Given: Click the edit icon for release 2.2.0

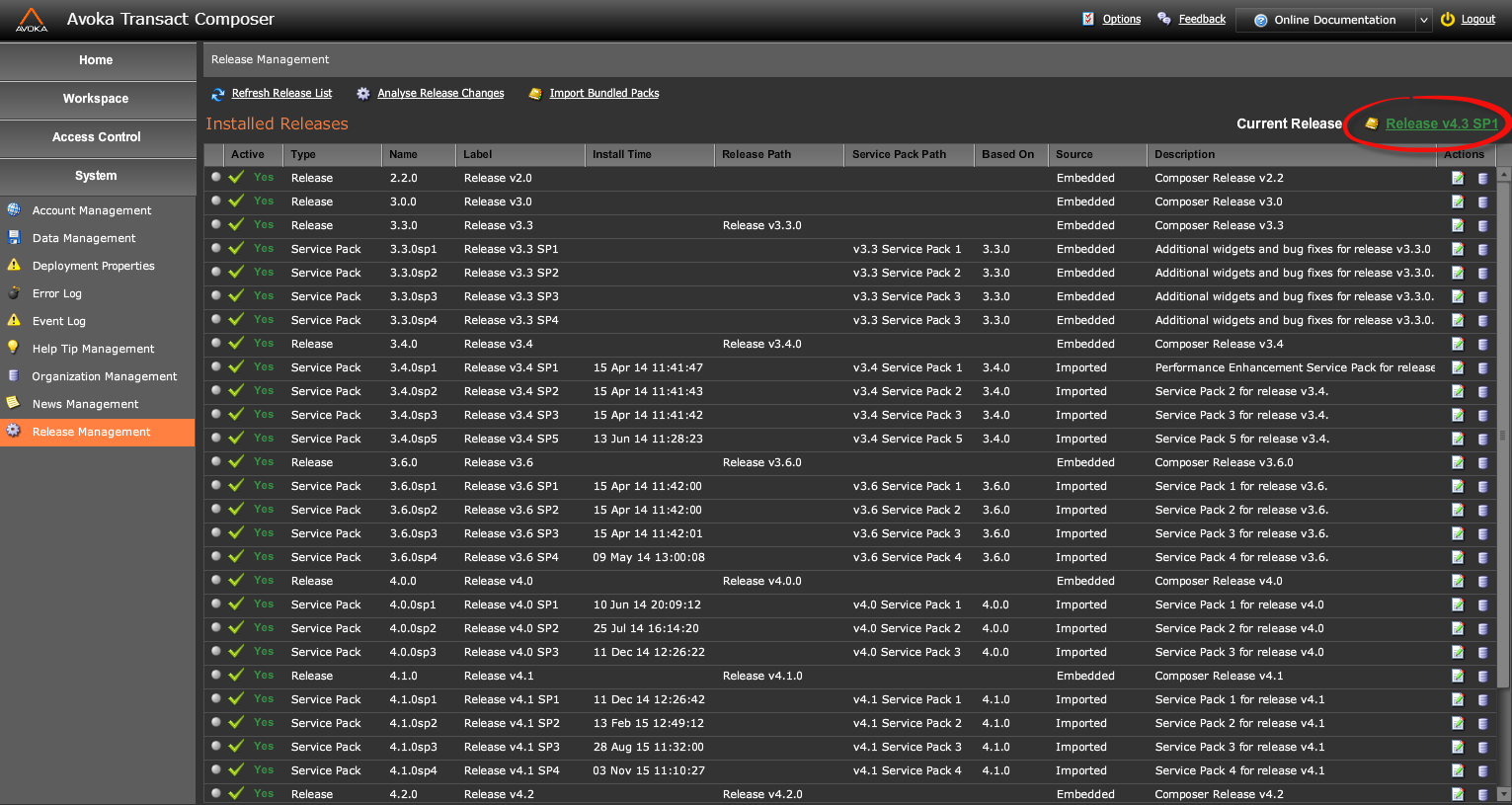Looking at the screenshot, I should click(x=1458, y=178).
